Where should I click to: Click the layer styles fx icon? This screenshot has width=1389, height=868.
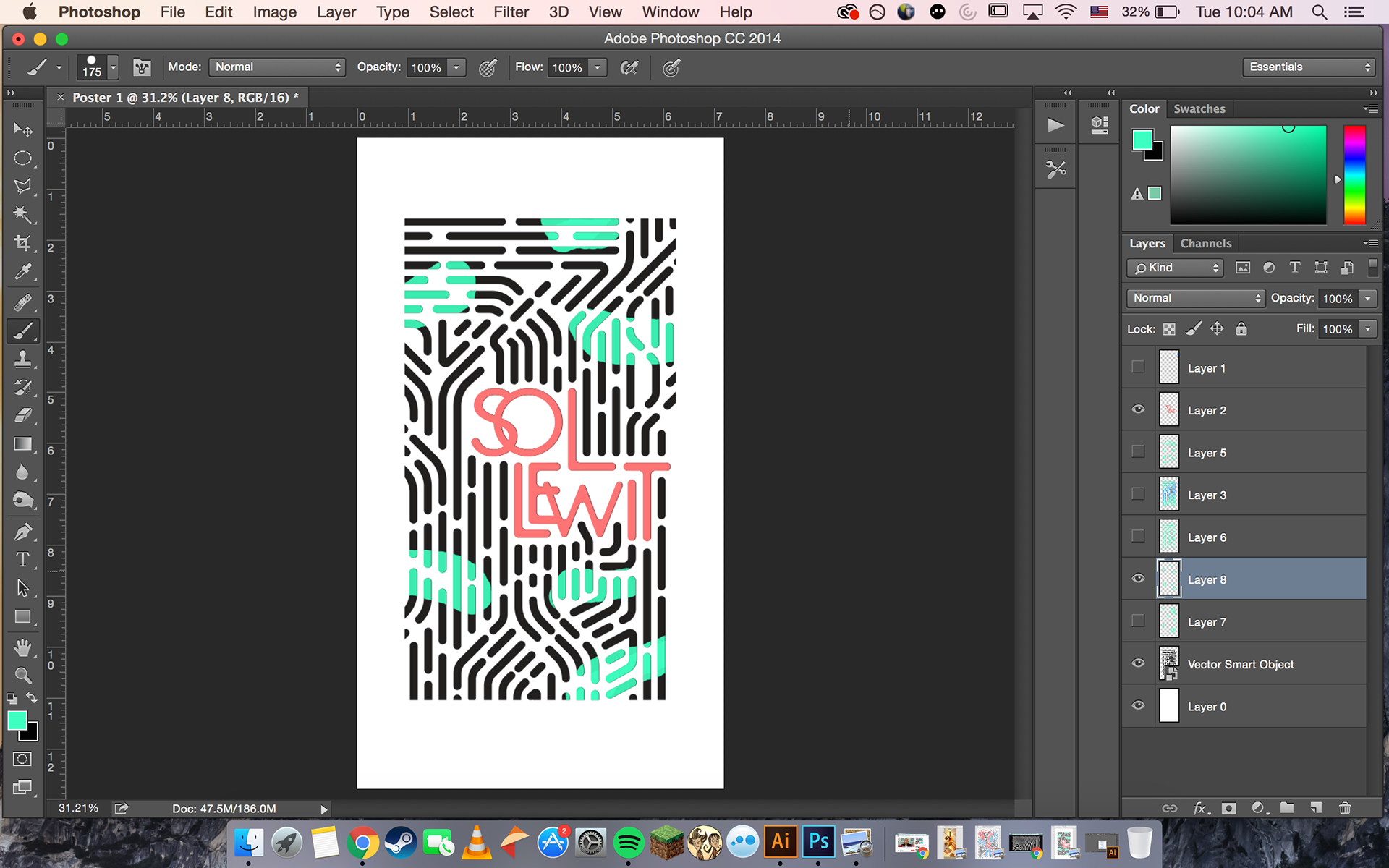(1200, 808)
